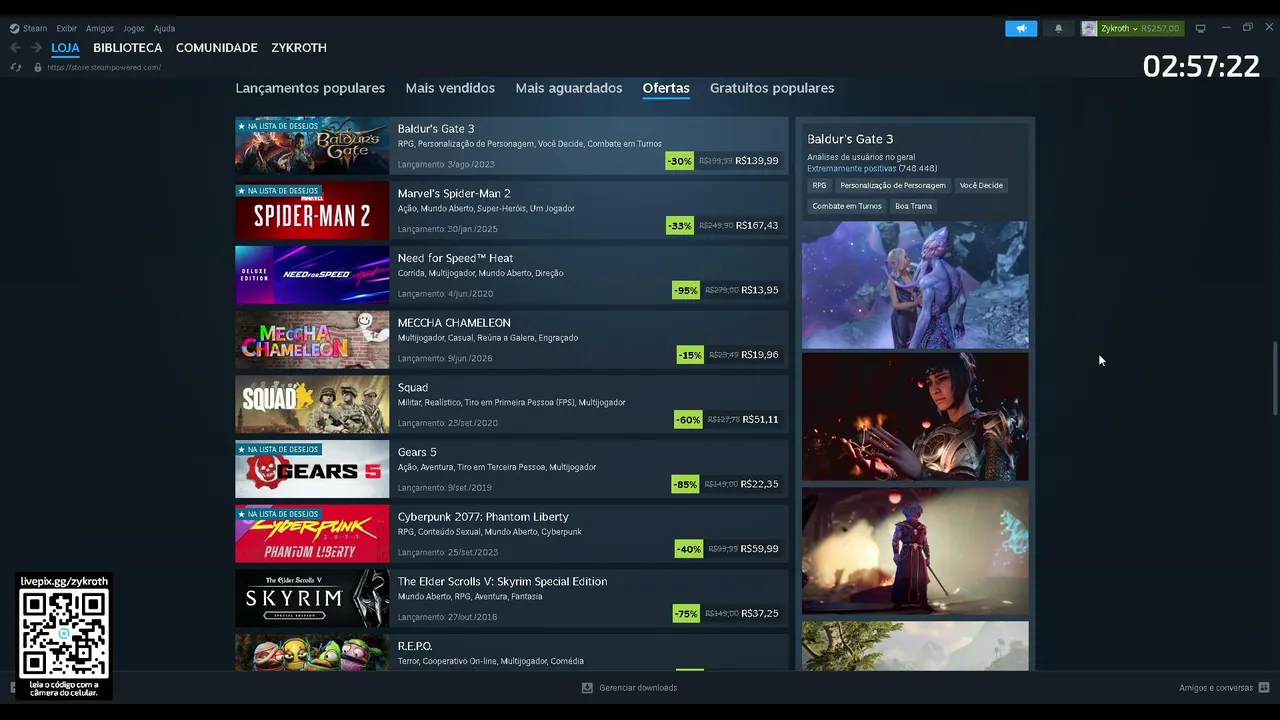
Task: Open the Ajuda menu
Action: point(164,28)
